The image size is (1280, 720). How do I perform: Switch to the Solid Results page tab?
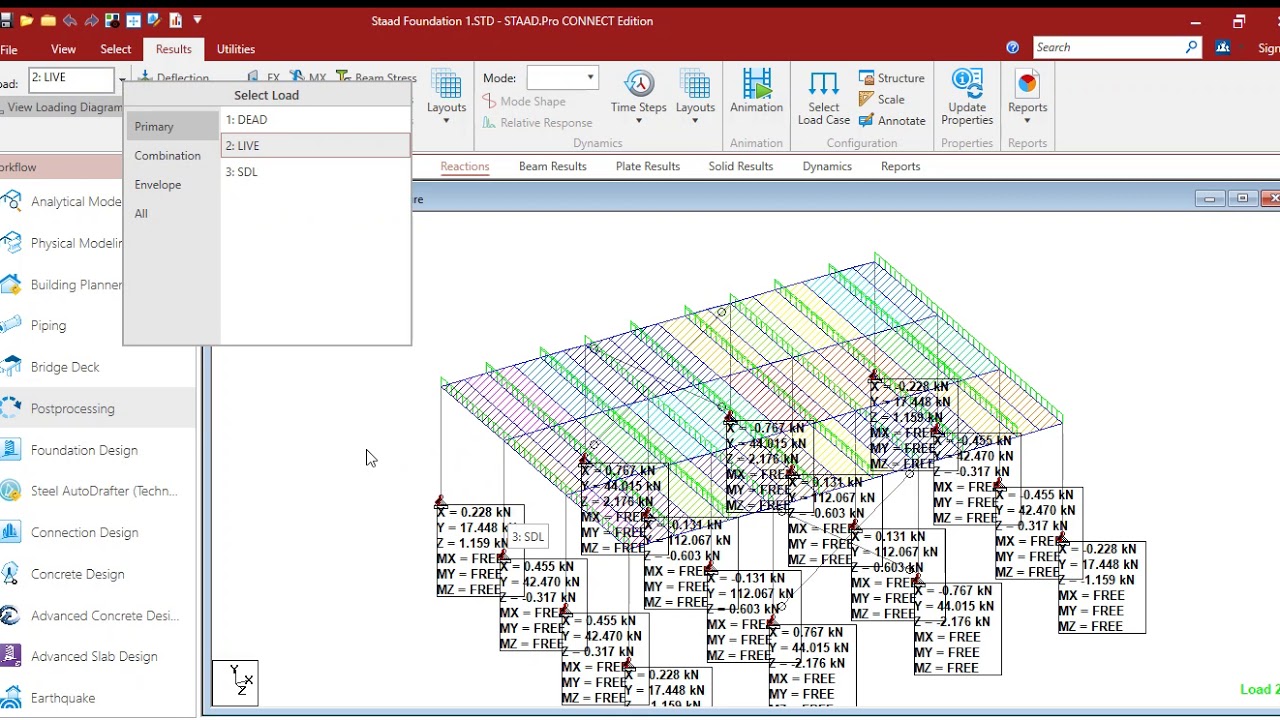740,166
